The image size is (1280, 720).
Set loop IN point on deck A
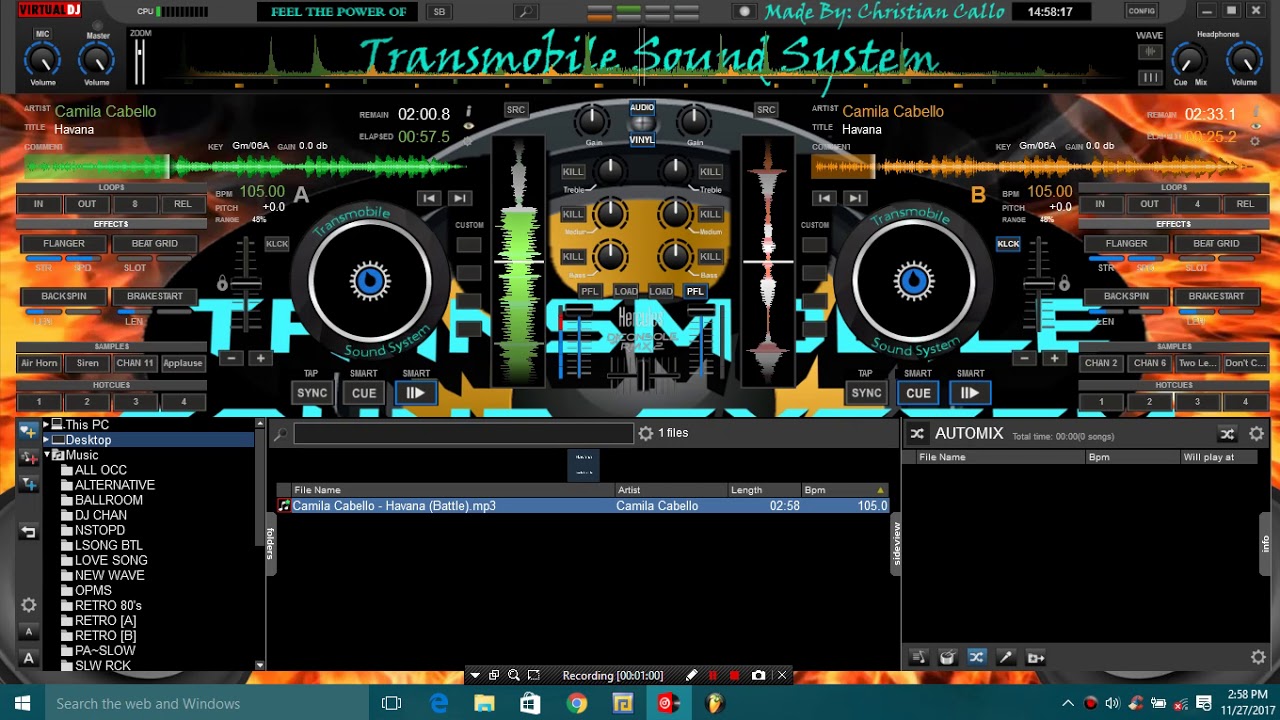tap(39, 204)
